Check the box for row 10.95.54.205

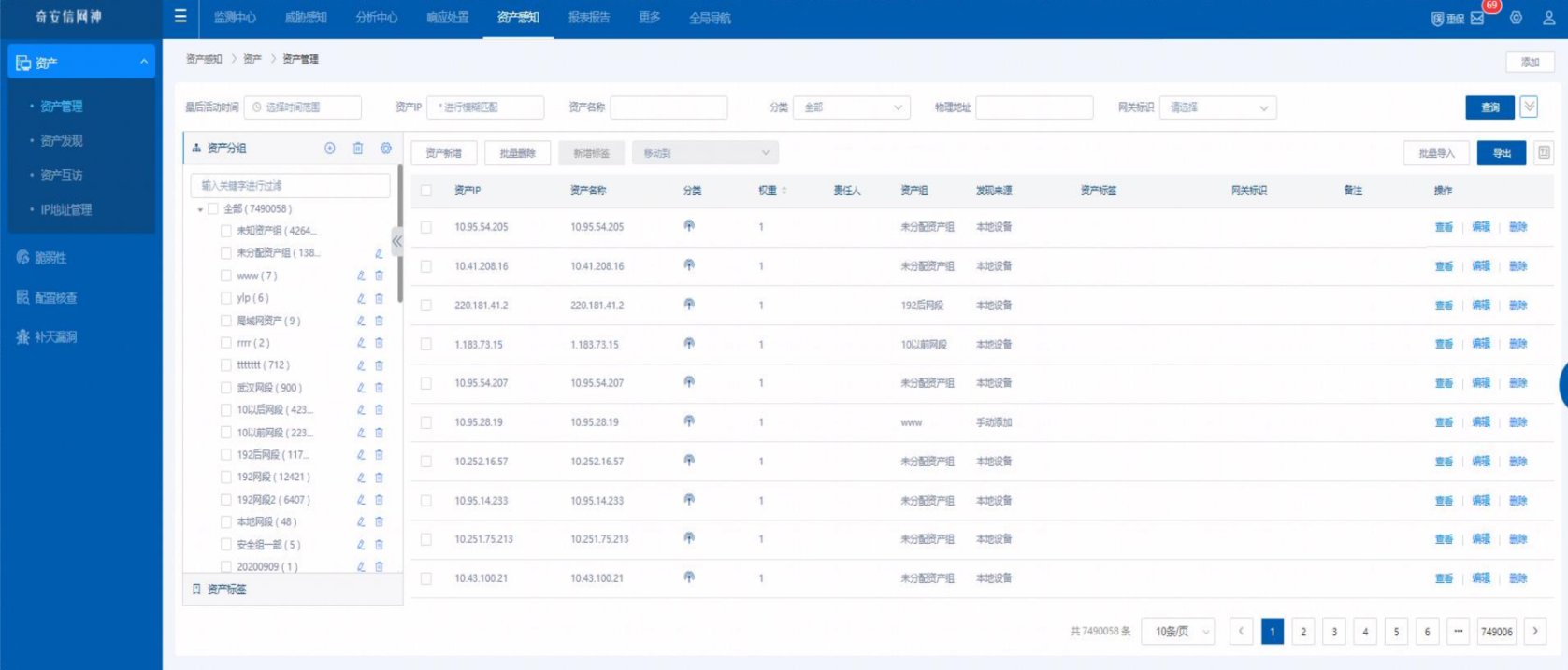426,227
